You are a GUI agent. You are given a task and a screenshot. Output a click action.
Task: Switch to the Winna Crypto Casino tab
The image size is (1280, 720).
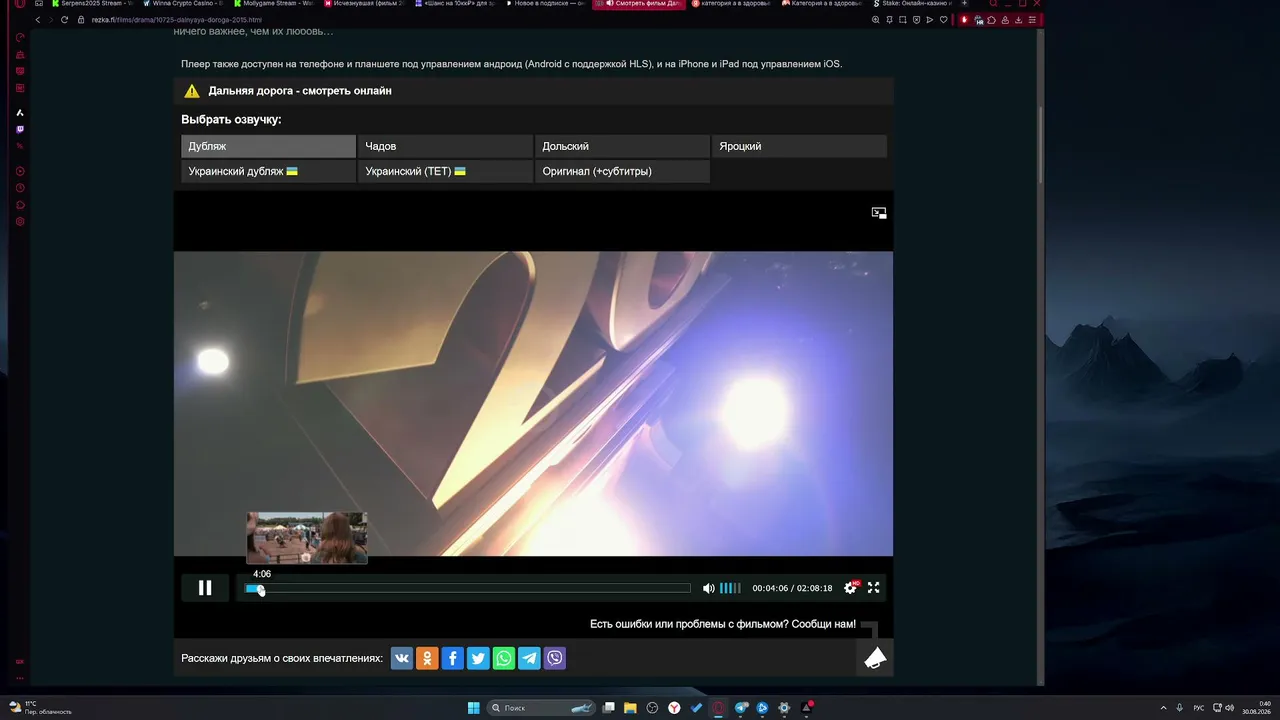[183, 4]
